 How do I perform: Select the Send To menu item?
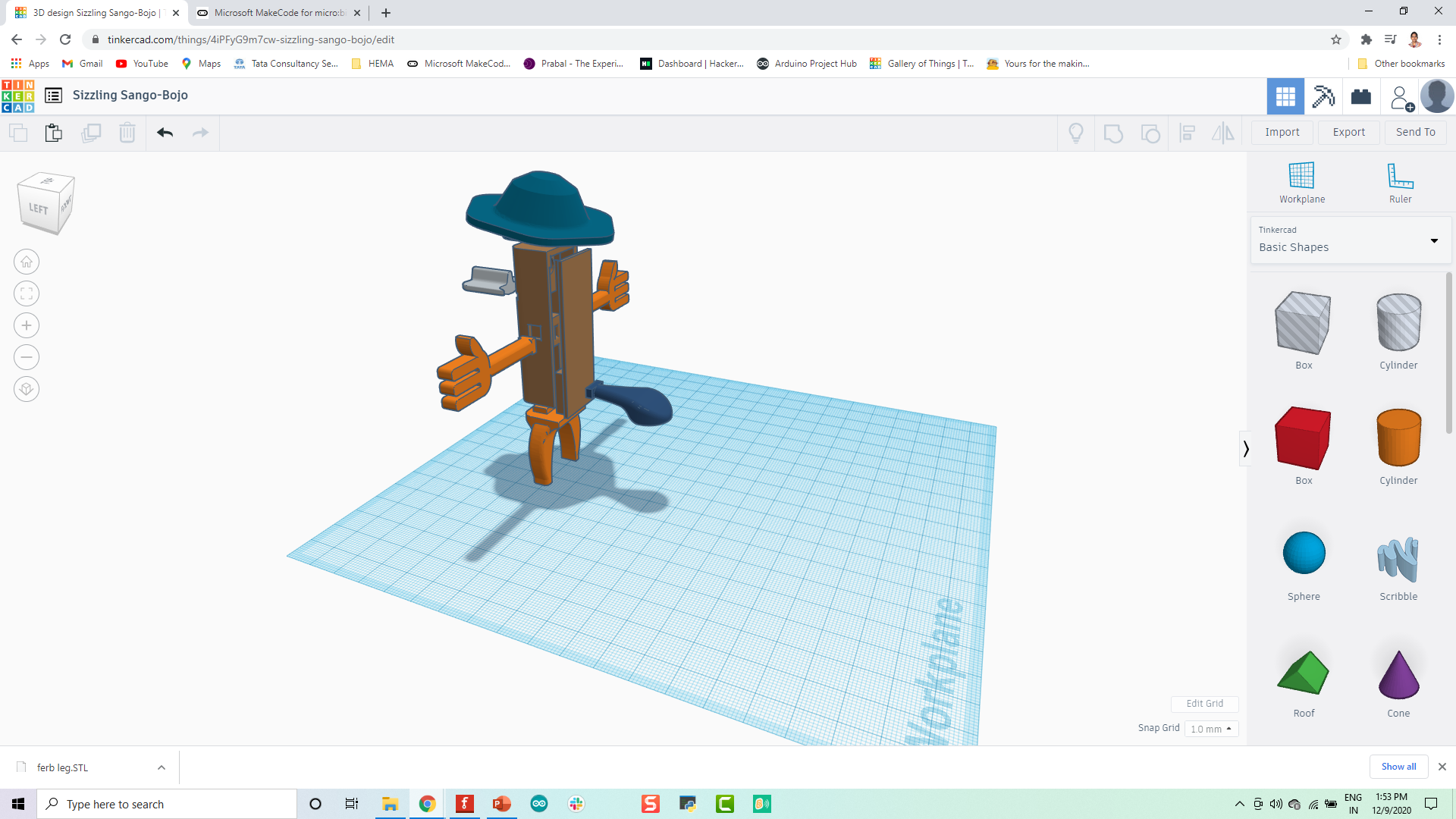pyautogui.click(x=1416, y=131)
